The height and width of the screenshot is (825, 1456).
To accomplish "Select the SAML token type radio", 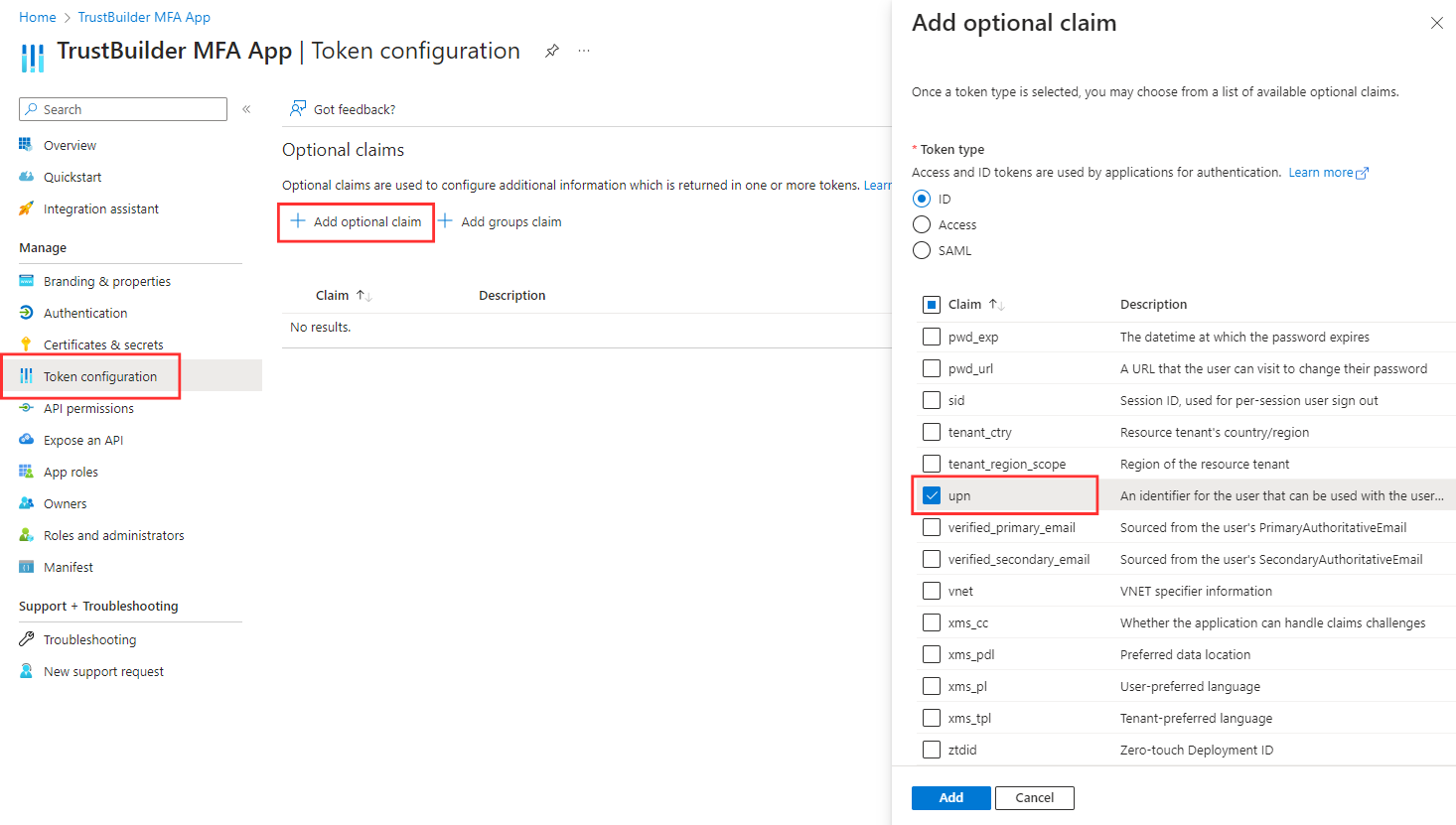I will [922, 250].
